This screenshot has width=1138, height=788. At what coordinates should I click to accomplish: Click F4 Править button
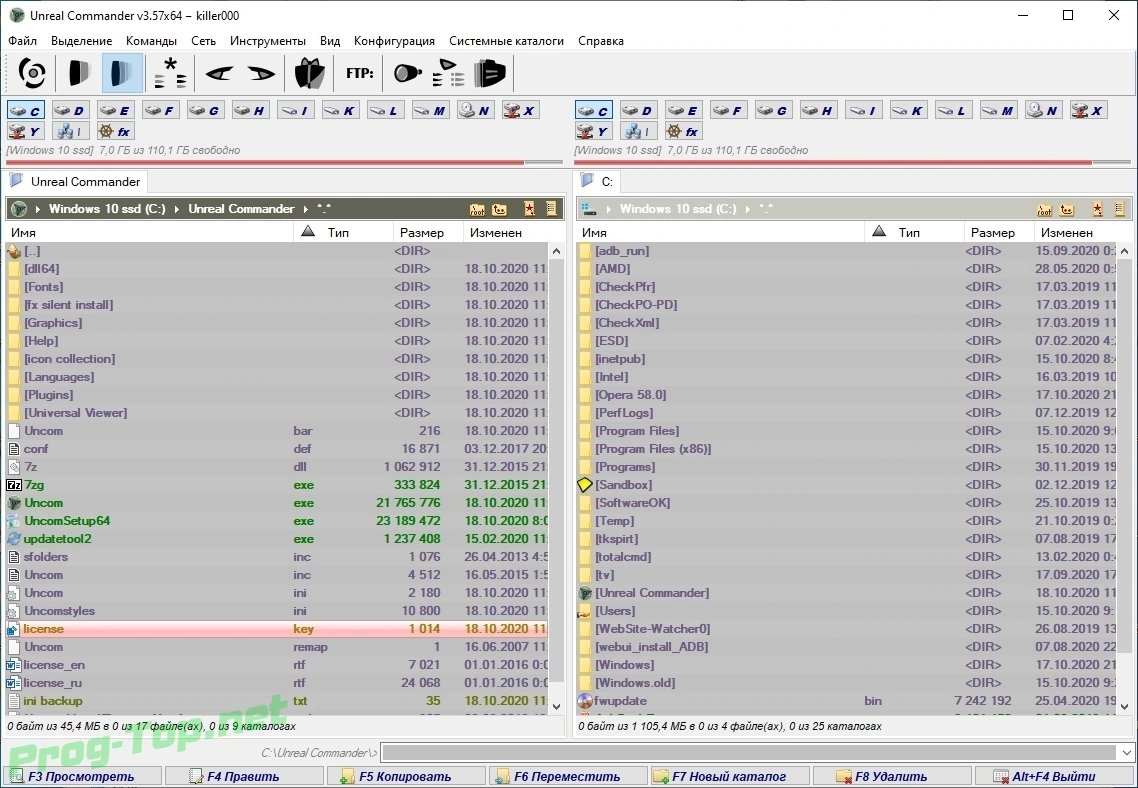(244, 776)
